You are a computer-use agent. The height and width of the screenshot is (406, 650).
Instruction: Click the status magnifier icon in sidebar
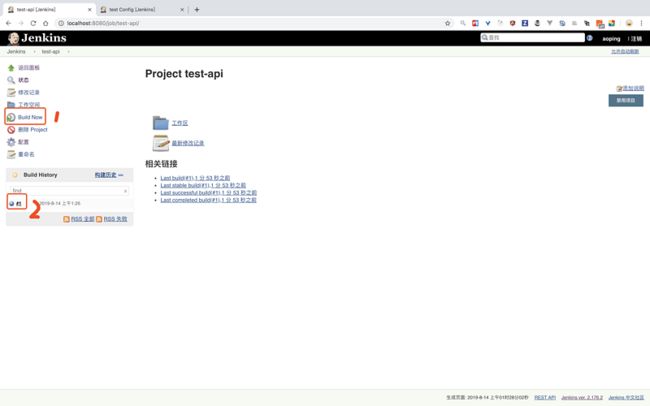point(11,80)
